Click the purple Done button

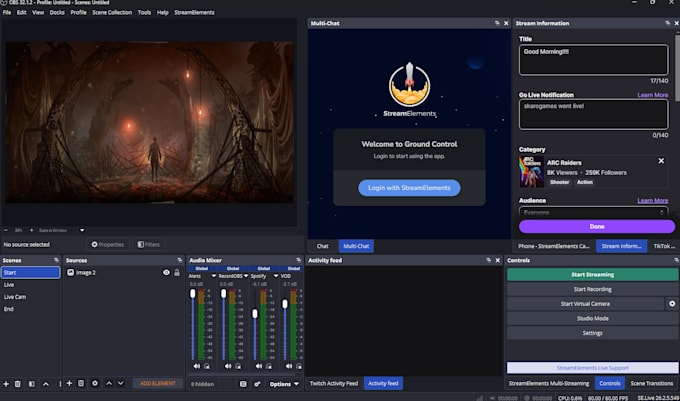point(597,226)
